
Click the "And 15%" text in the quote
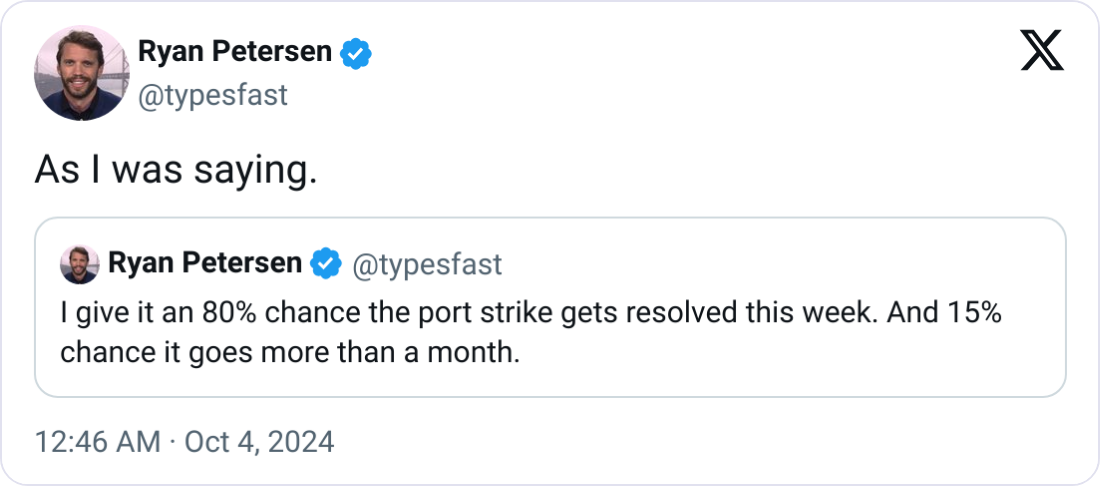954,314
